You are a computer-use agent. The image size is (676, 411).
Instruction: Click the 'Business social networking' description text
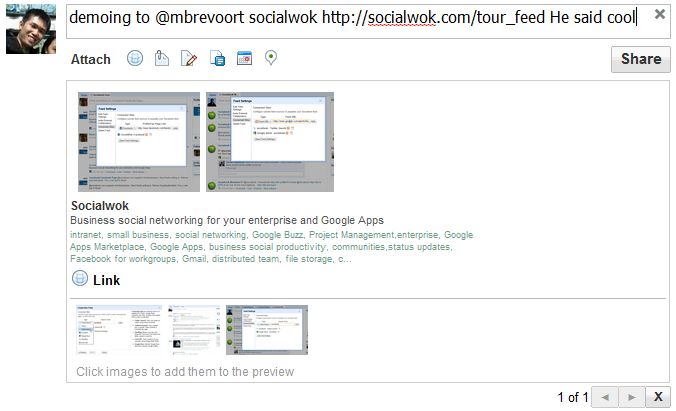pos(227,220)
